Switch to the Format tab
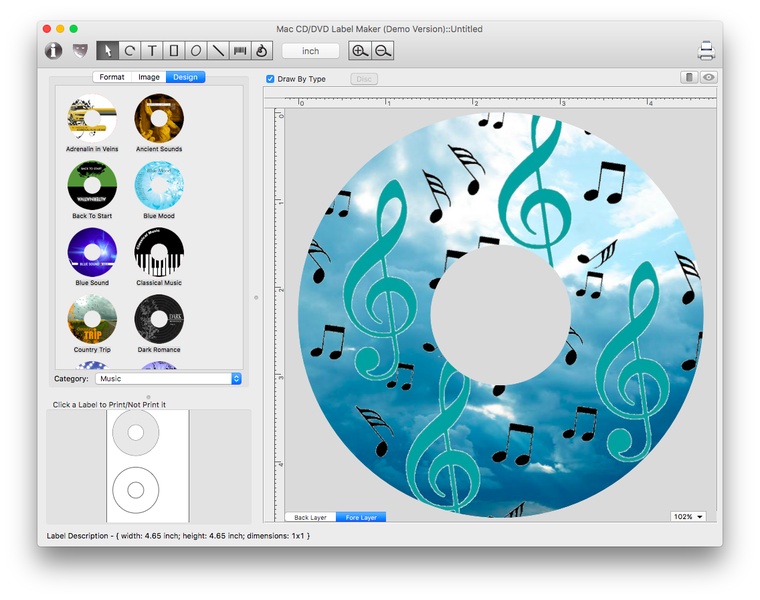This screenshot has width=760, height=600. tap(112, 77)
